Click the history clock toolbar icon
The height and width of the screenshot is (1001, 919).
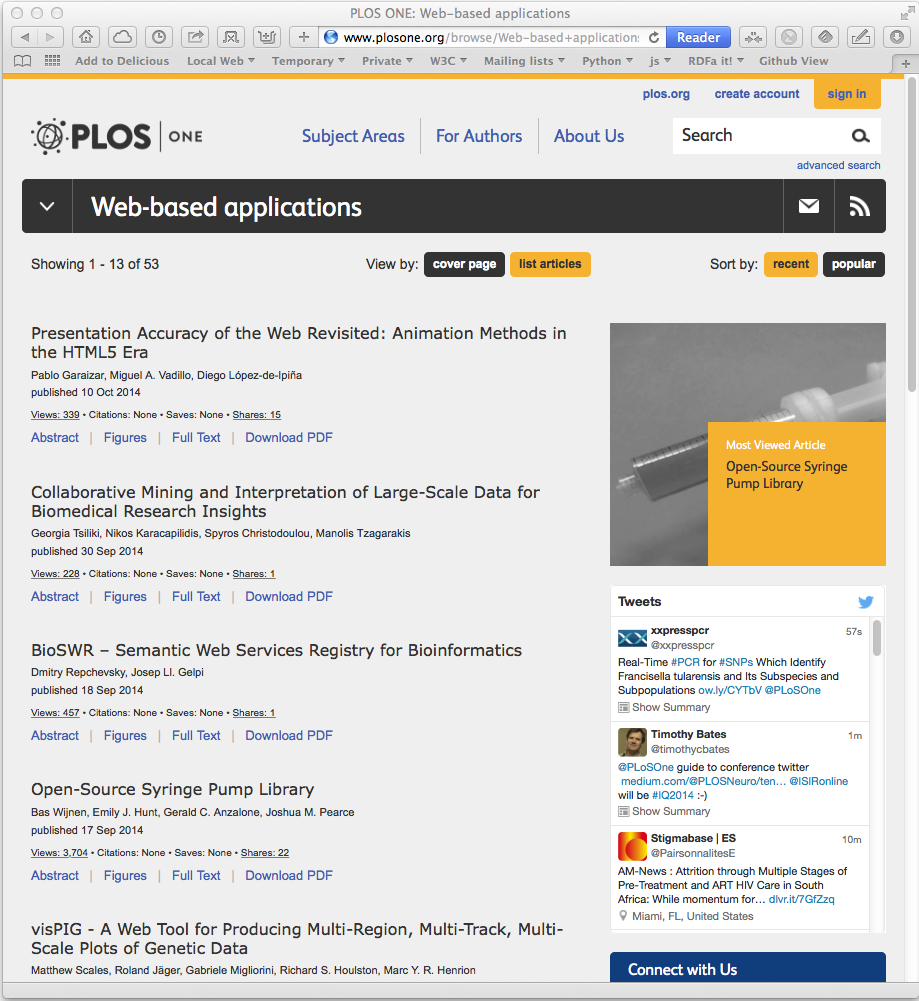click(x=158, y=37)
